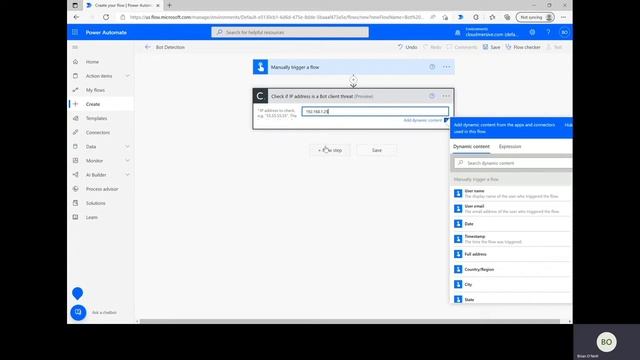Click the browser back button

click(76, 17)
